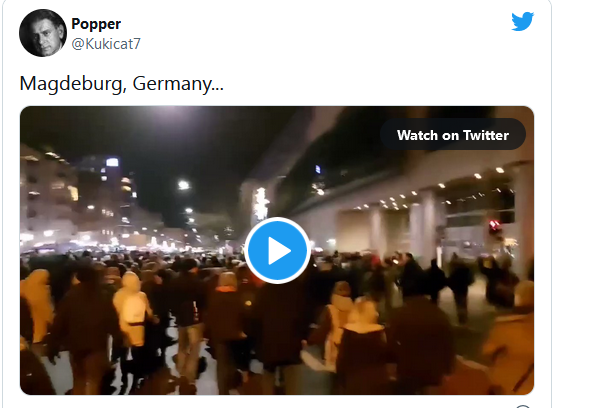Click the blue Twitter bird logo
The image size is (593, 408).
[x=522, y=22]
